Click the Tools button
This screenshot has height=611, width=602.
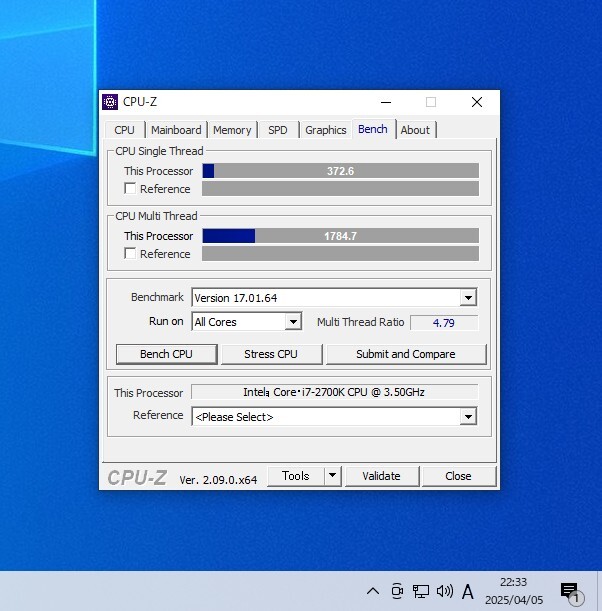click(295, 476)
